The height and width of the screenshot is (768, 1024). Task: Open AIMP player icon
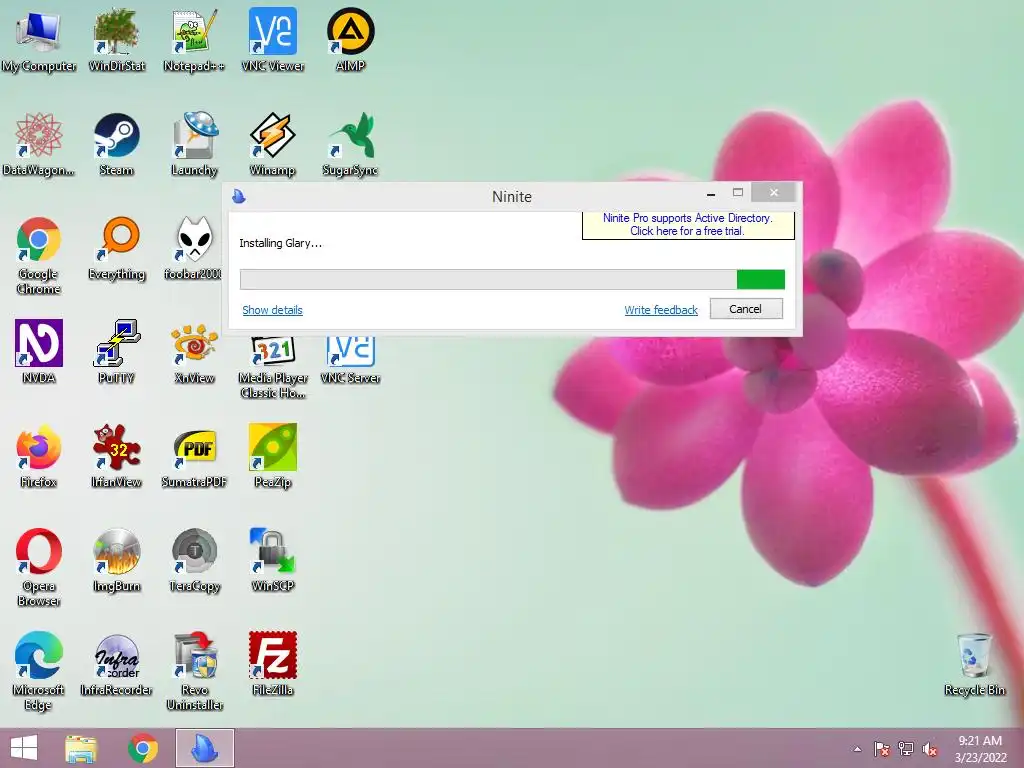coord(351,40)
